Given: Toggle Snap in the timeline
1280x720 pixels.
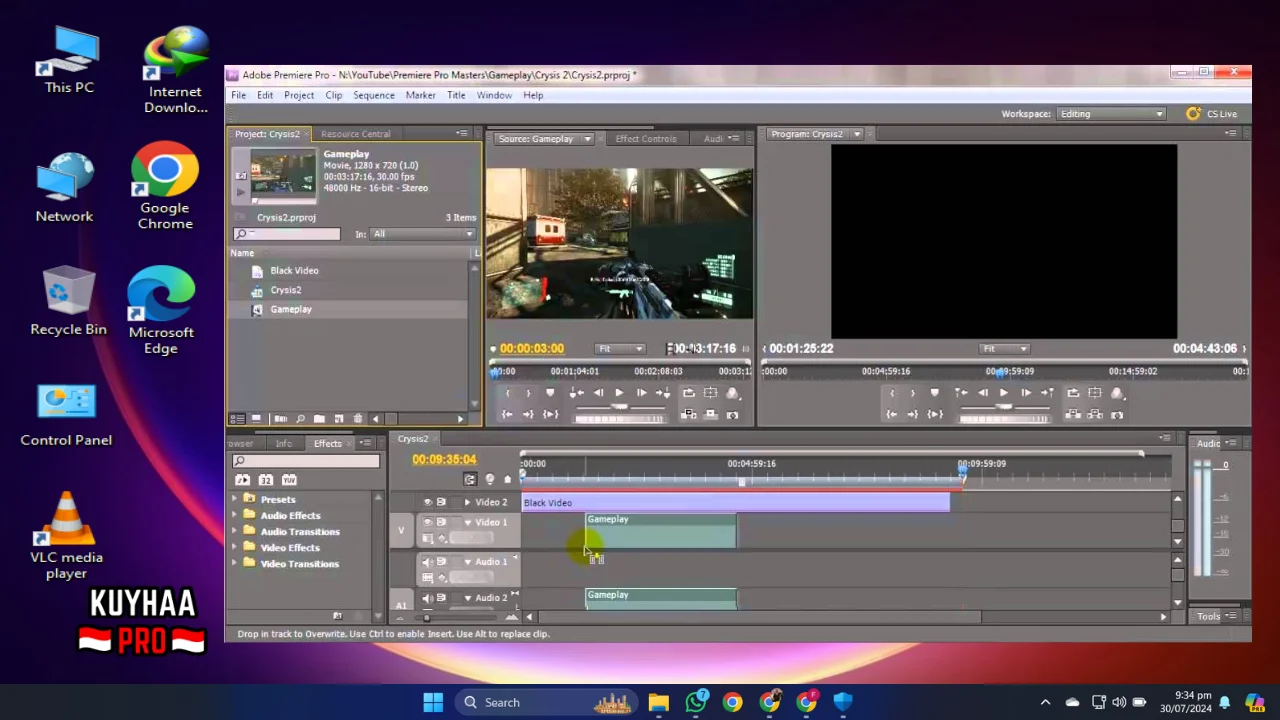Looking at the screenshot, I should coord(470,480).
